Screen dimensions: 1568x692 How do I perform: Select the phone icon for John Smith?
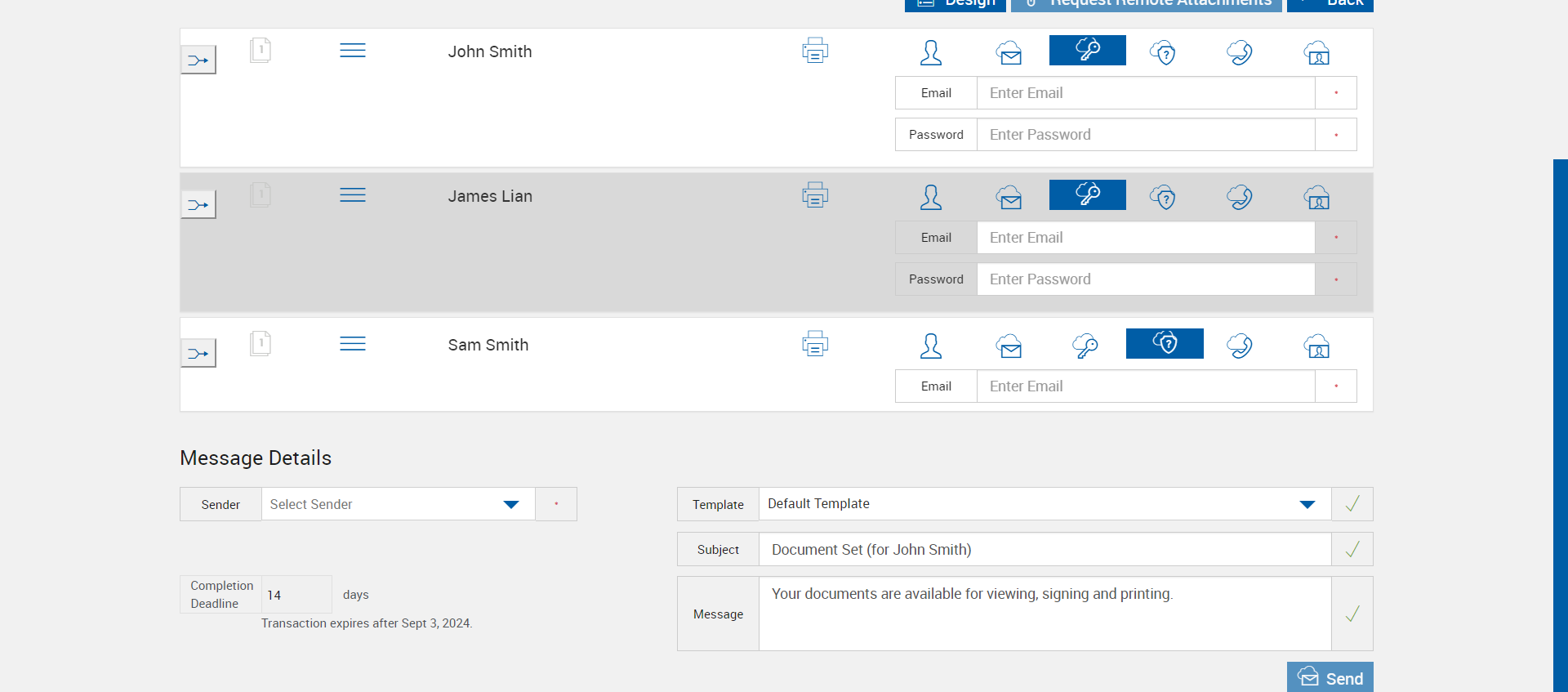click(x=1240, y=52)
